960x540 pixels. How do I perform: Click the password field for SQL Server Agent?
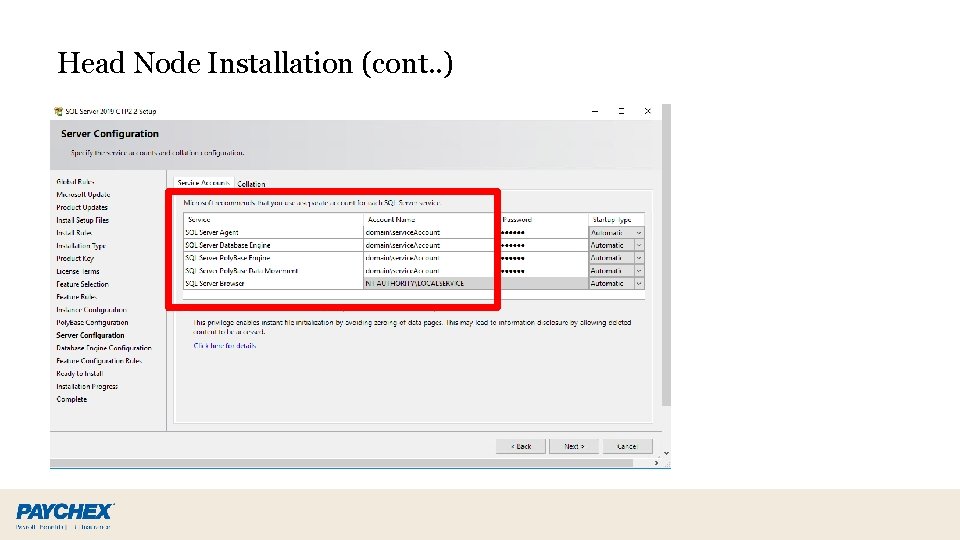pyautogui.click(x=544, y=233)
